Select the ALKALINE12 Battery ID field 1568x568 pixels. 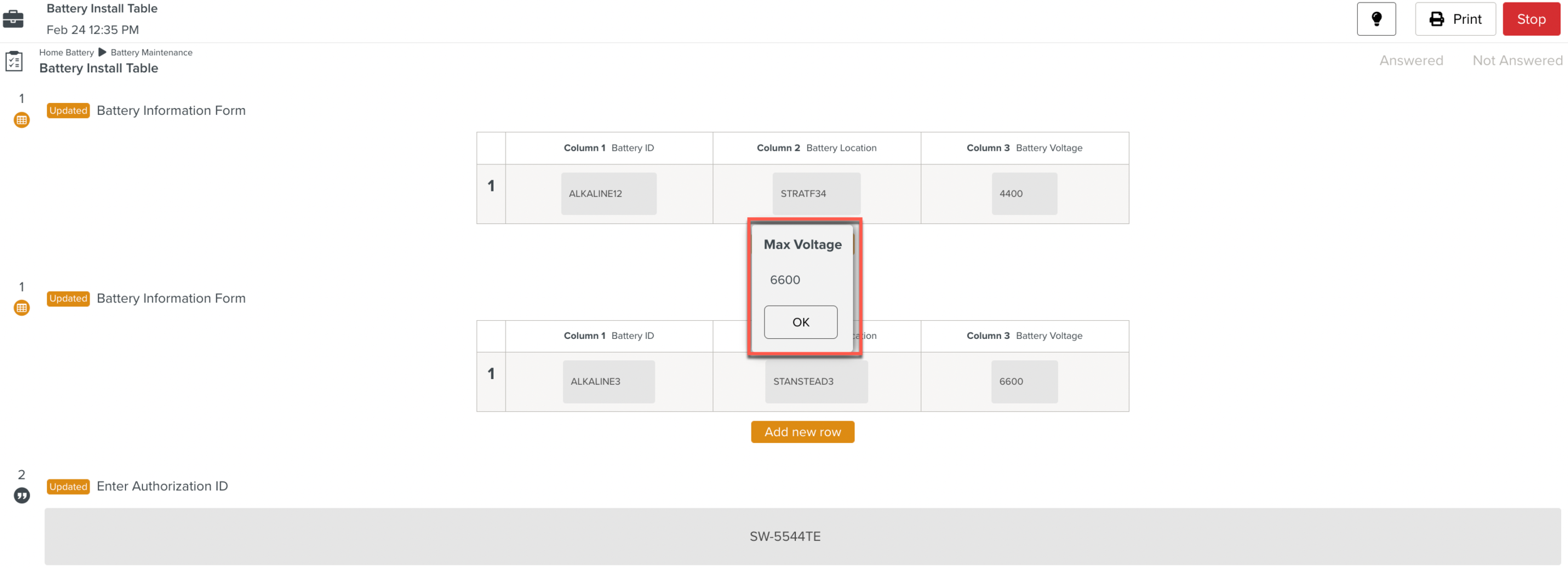[x=608, y=194]
